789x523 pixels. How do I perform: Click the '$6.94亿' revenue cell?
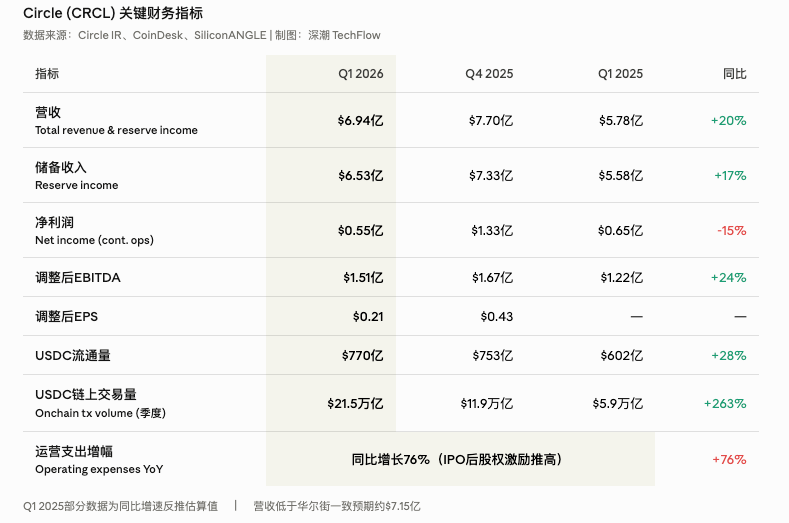coord(360,121)
